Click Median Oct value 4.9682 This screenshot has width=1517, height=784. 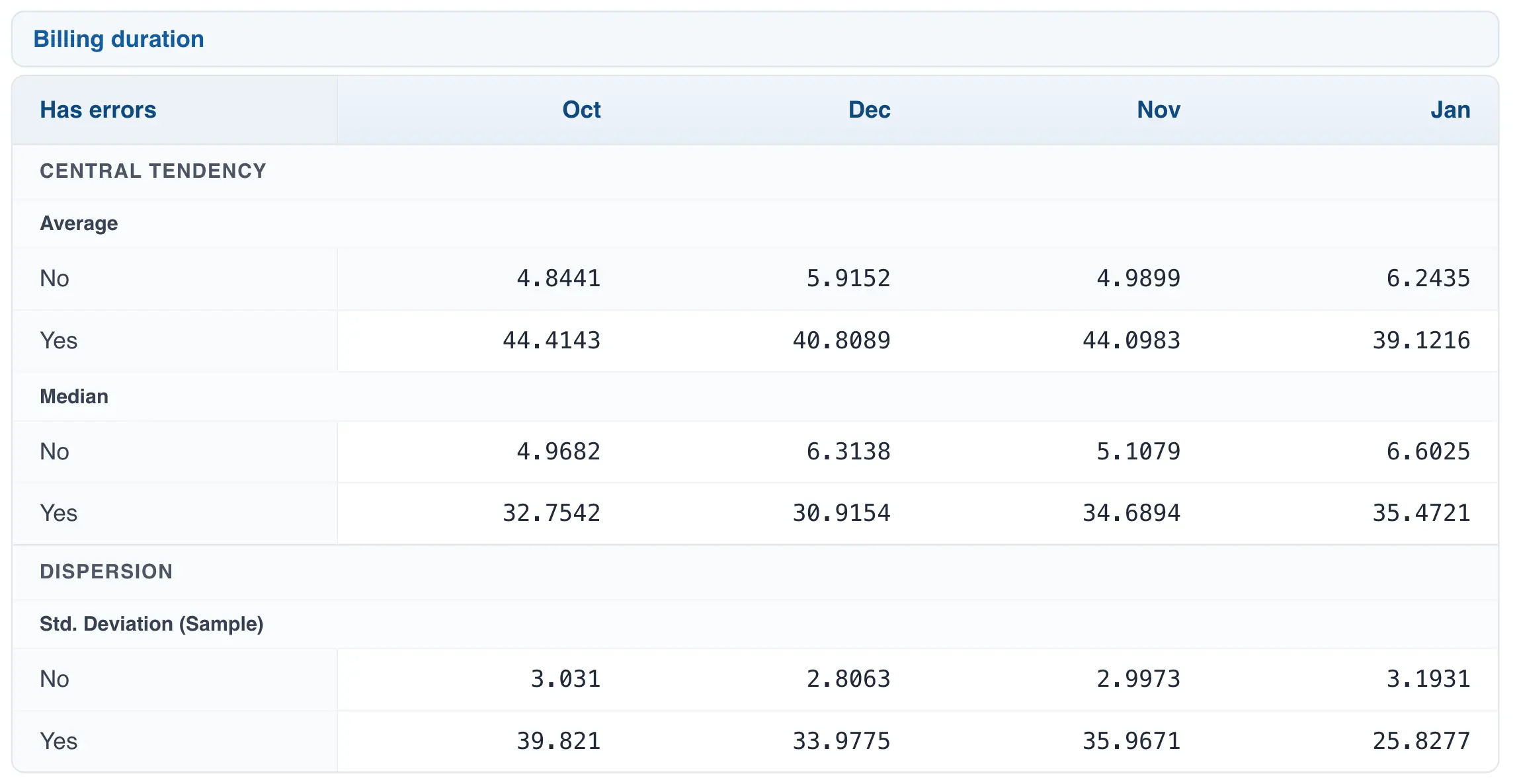click(x=559, y=451)
